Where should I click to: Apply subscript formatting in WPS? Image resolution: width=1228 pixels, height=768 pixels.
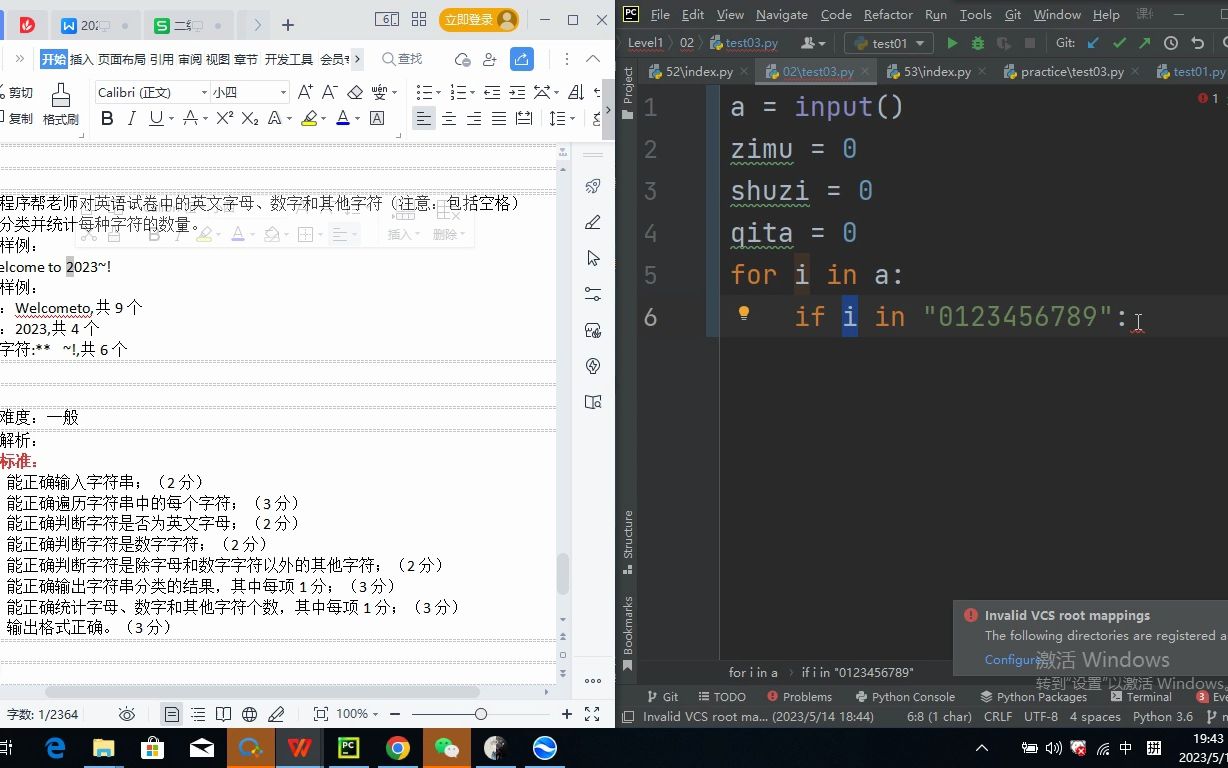point(250,118)
